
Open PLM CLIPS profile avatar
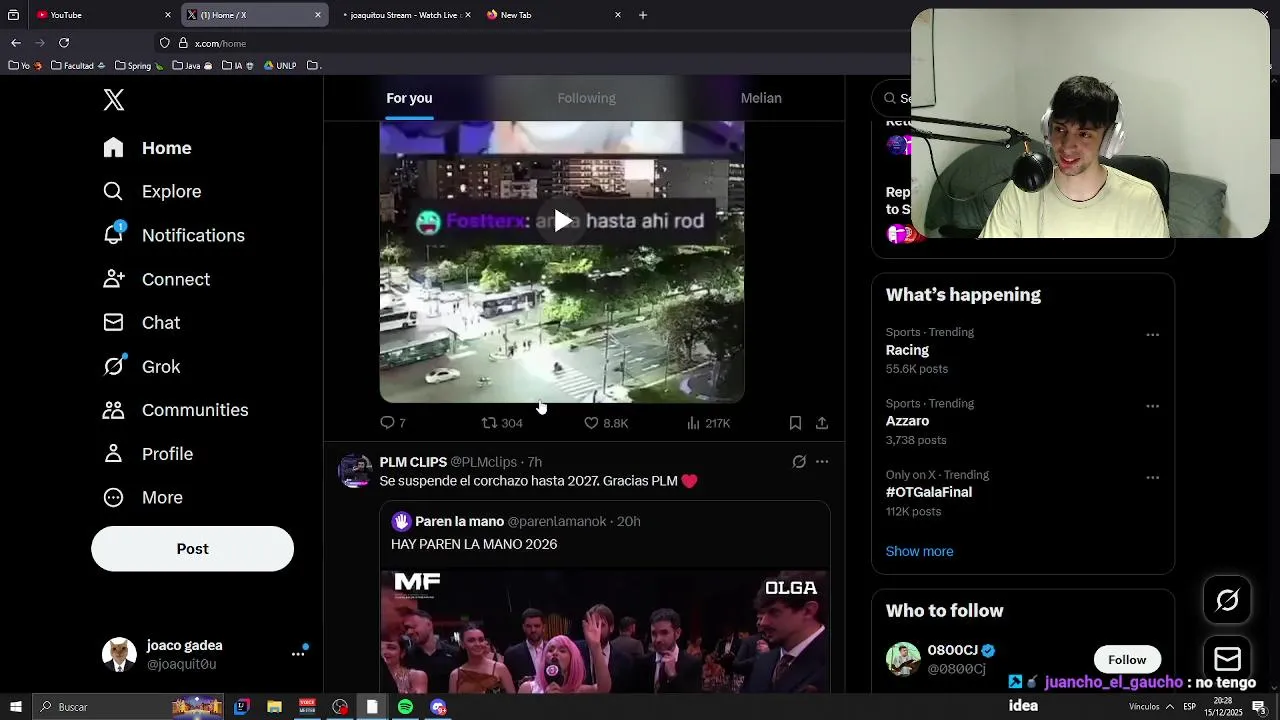tap(355, 471)
